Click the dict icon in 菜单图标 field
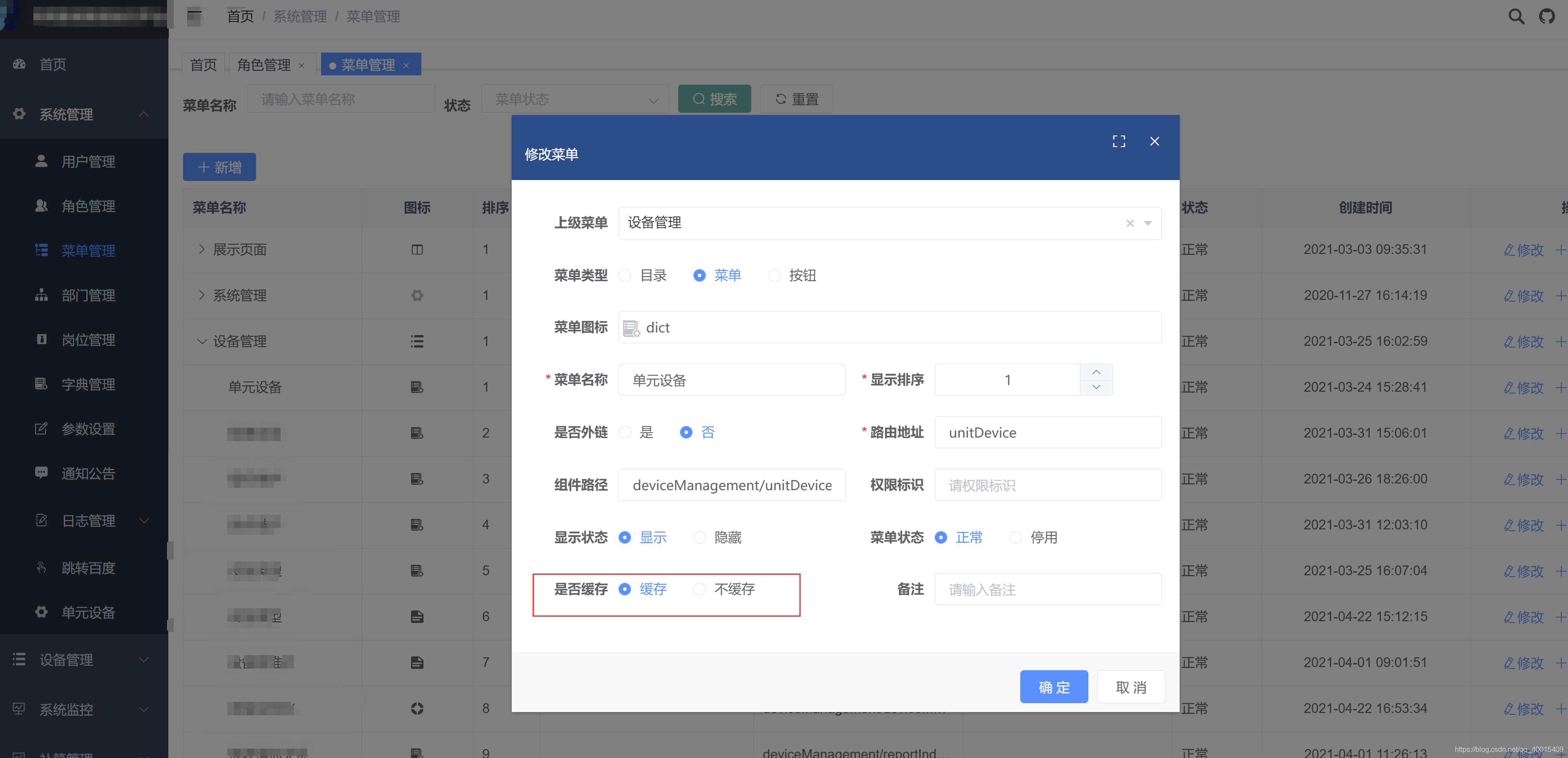 point(631,328)
